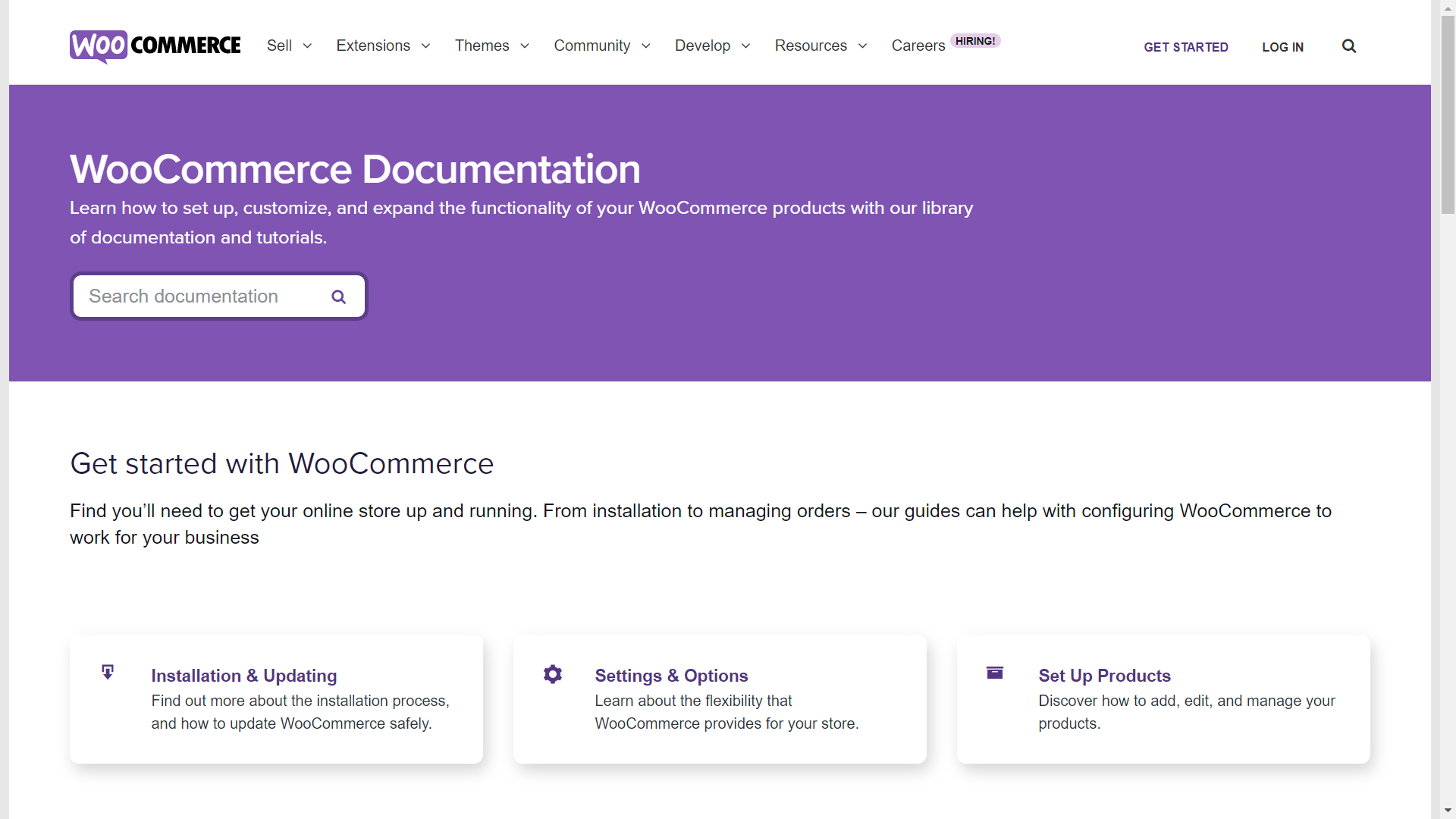Viewport: 1456px width, 819px height.
Task: Click the GET STARTED link
Action: pos(1186,47)
